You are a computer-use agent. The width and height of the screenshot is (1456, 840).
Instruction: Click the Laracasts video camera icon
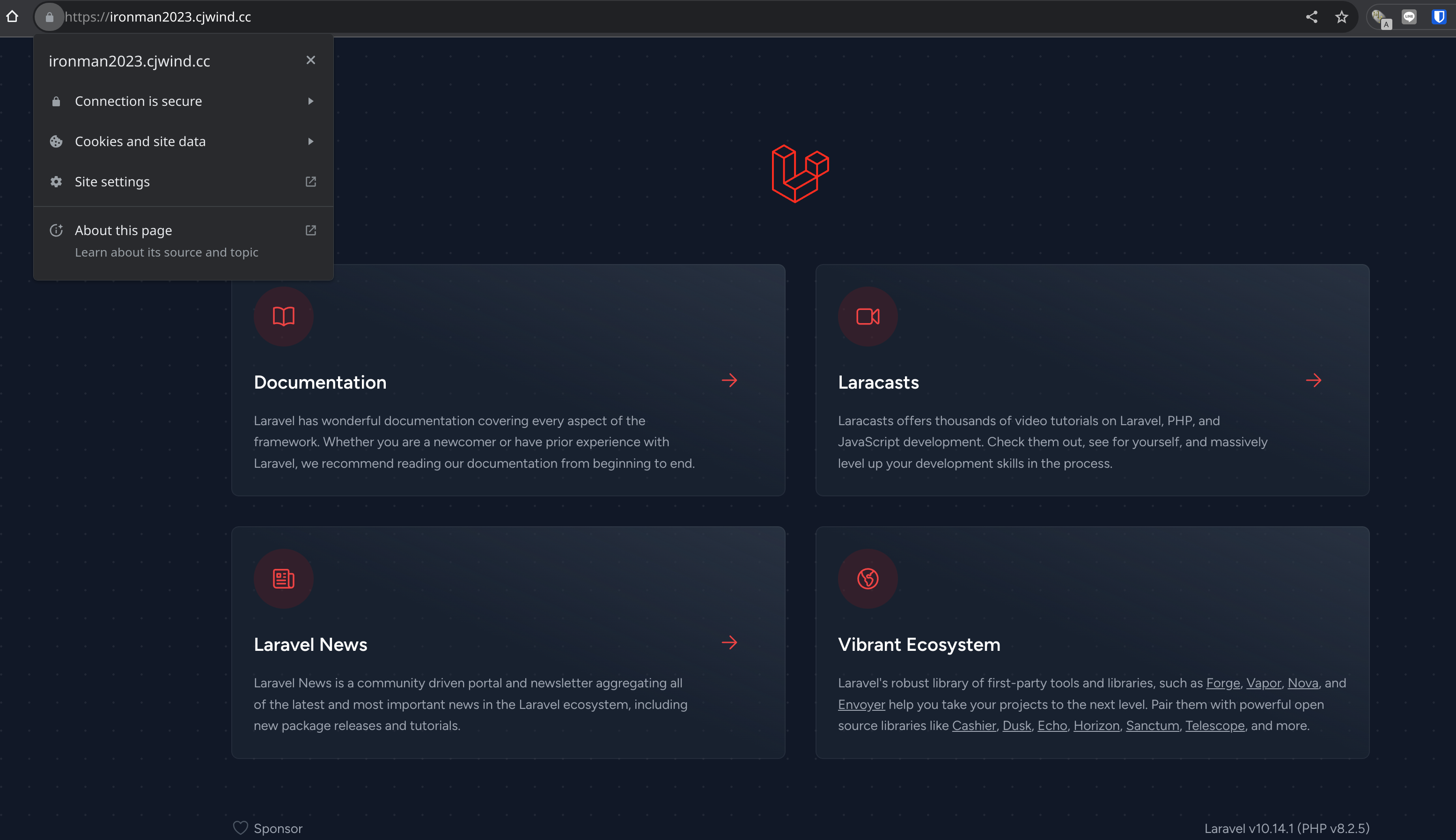coord(868,316)
